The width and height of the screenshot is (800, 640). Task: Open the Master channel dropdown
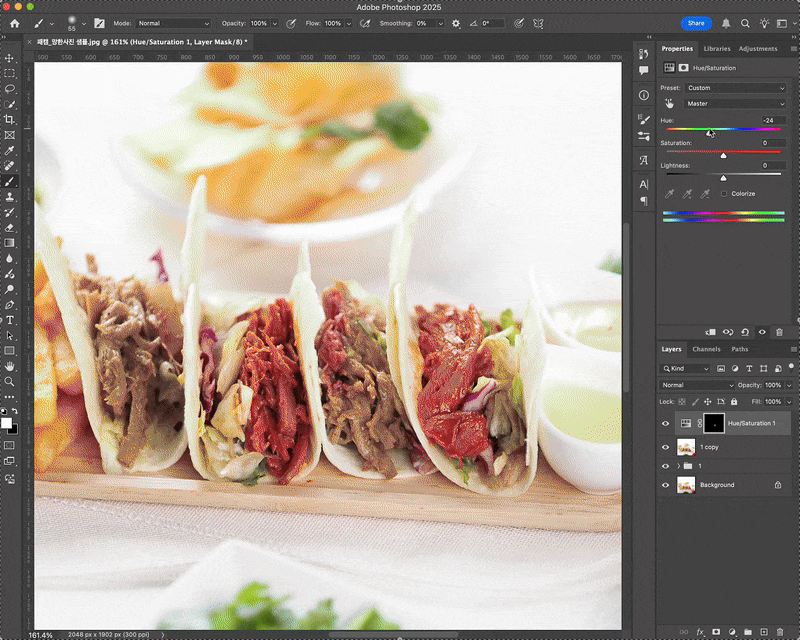(734, 104)
